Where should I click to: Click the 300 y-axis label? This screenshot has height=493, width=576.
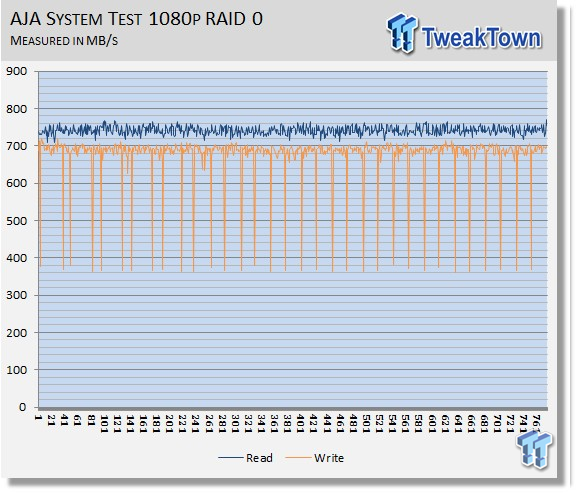click(17, 295)
